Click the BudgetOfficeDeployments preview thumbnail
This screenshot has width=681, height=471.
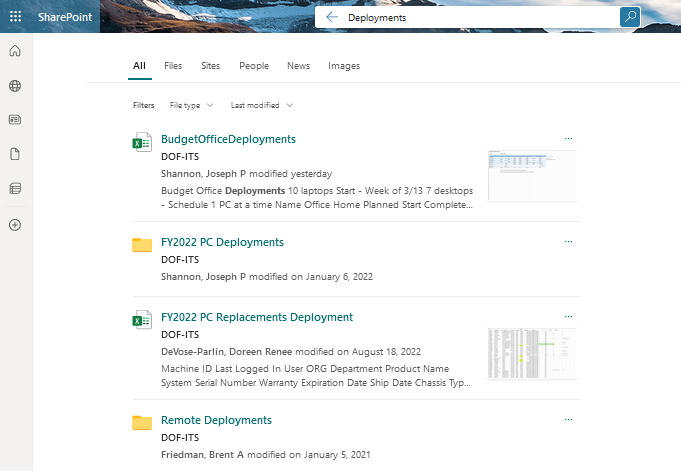532,176
